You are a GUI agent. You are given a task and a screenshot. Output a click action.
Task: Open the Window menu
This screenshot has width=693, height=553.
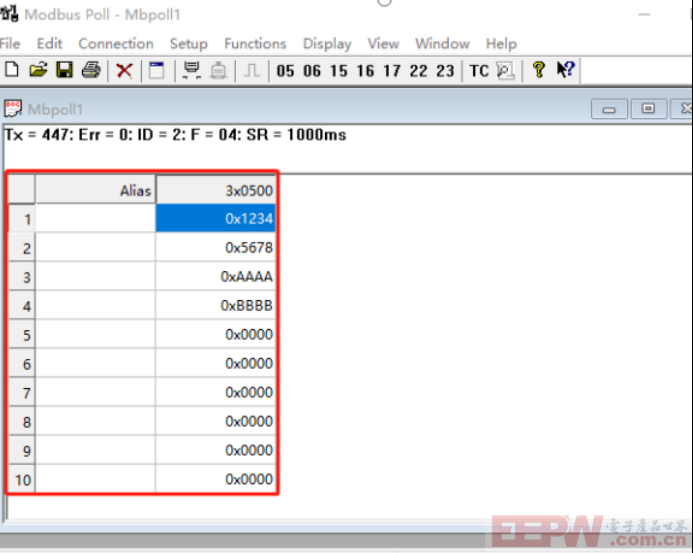tap(442, 44)
